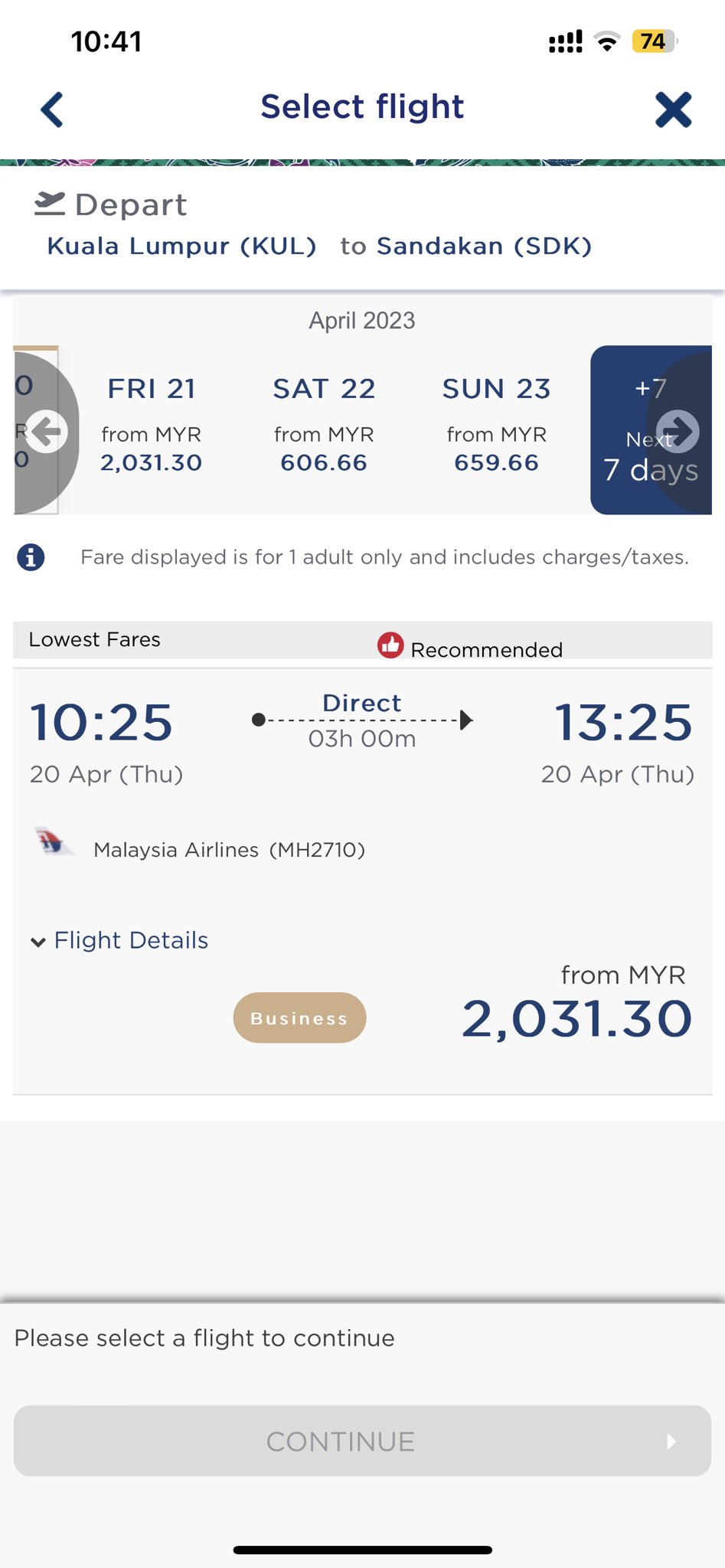Screen dimensions: 725x1568
Task: Tap the previous dates left arrow
Action: [47, 432]
